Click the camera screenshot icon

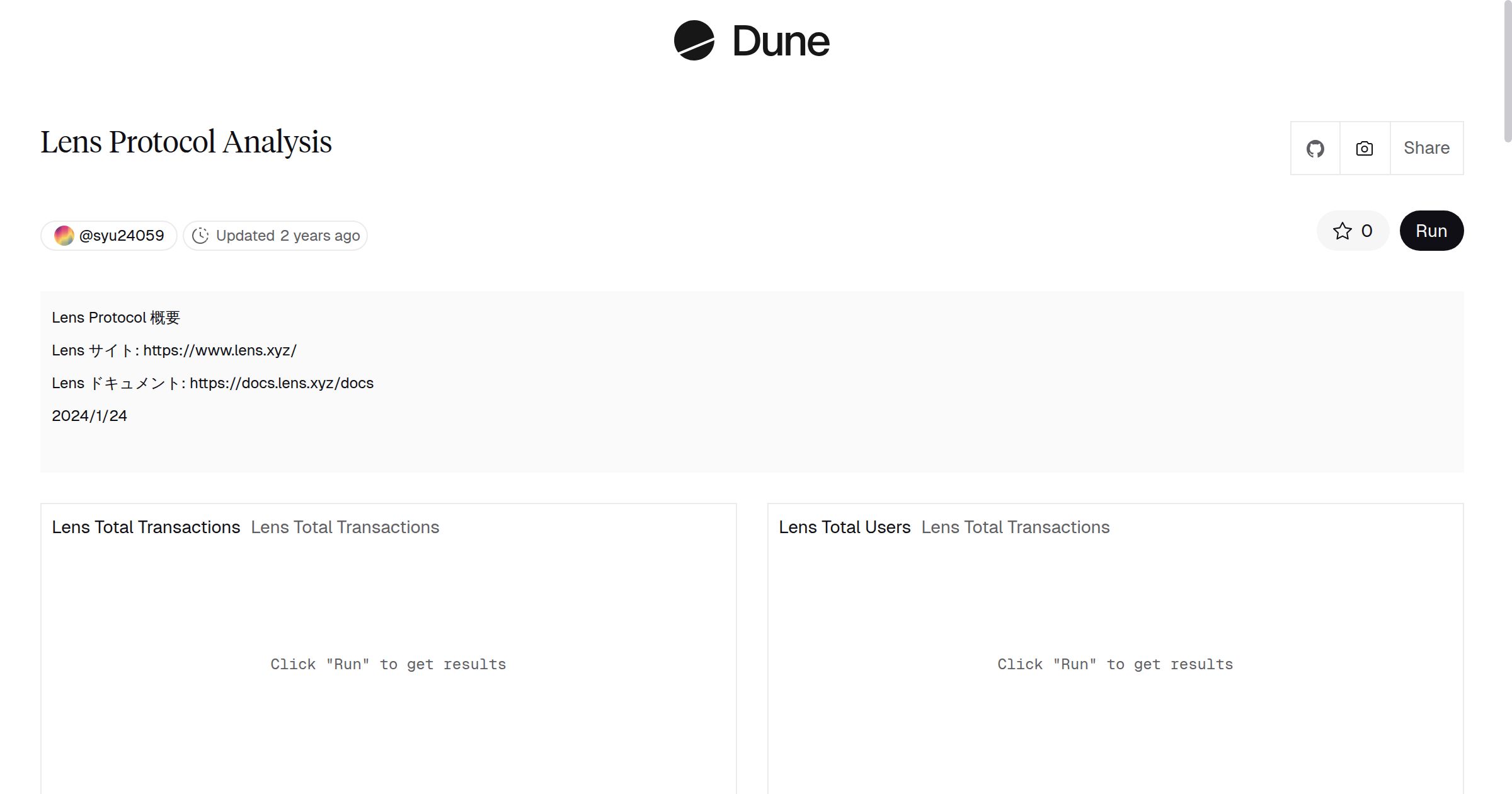click(x=1364, y=148)
